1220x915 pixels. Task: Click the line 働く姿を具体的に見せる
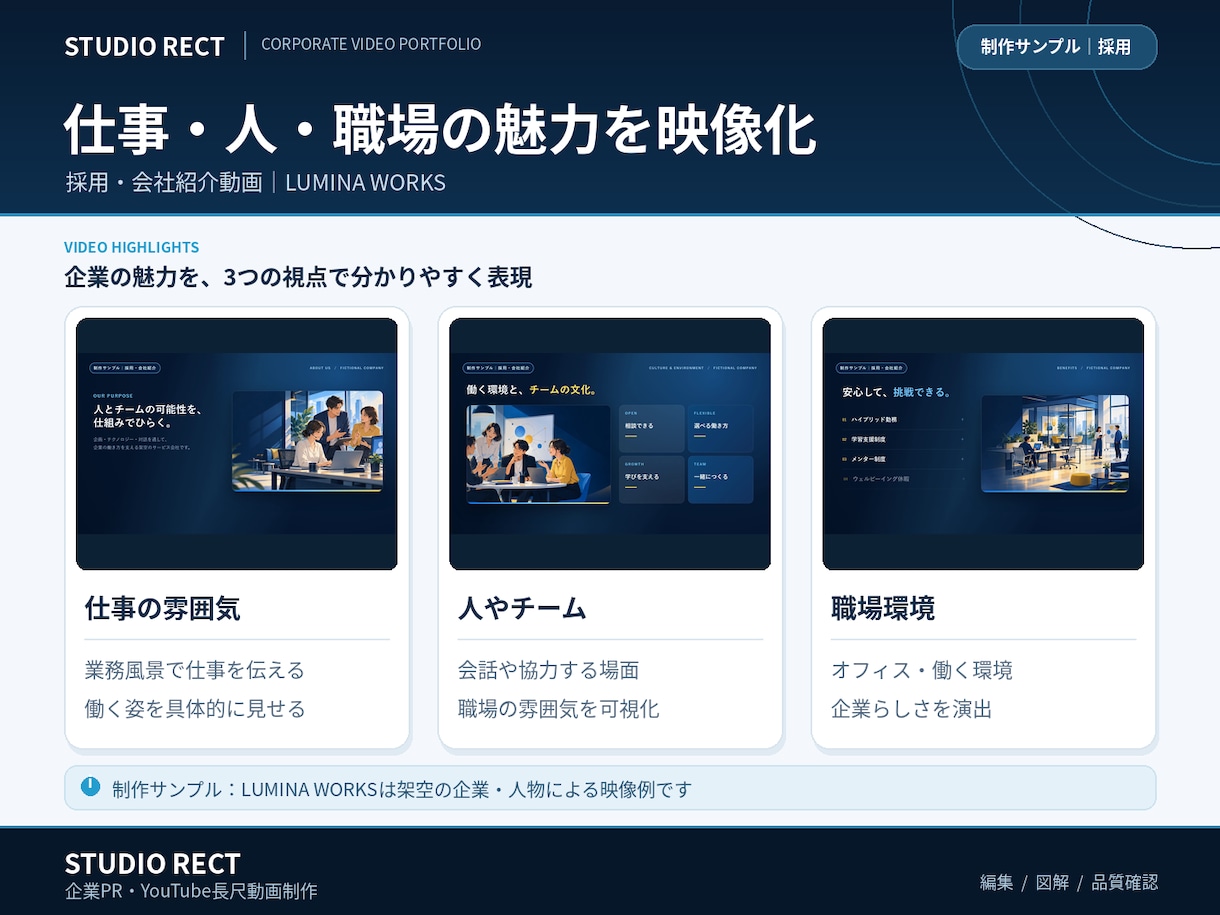[195, 709]
